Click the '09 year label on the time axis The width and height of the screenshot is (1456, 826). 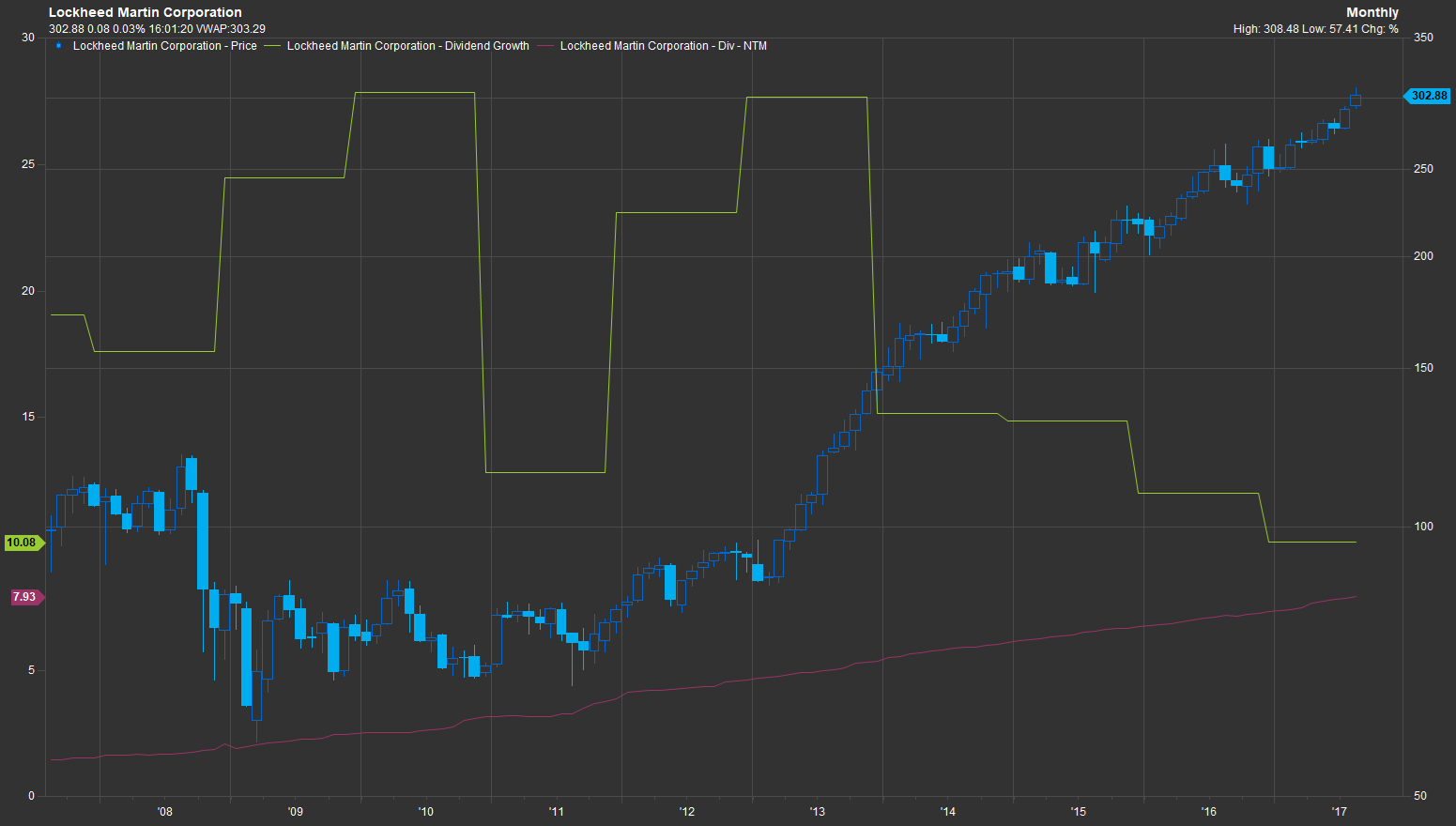(x=296, y=812)
